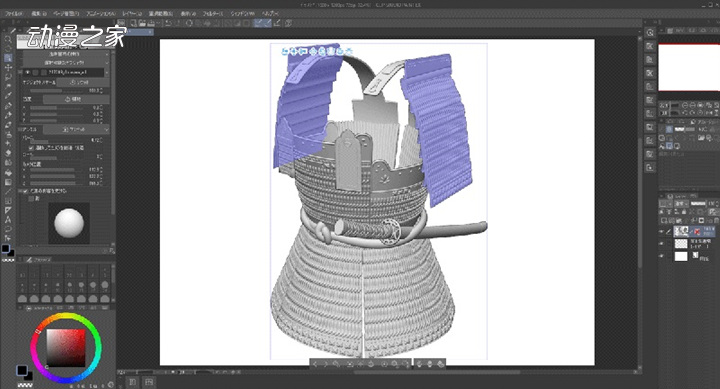Hide the top 3D layer using its eye
720x389 pixels.
click(662, 231)
